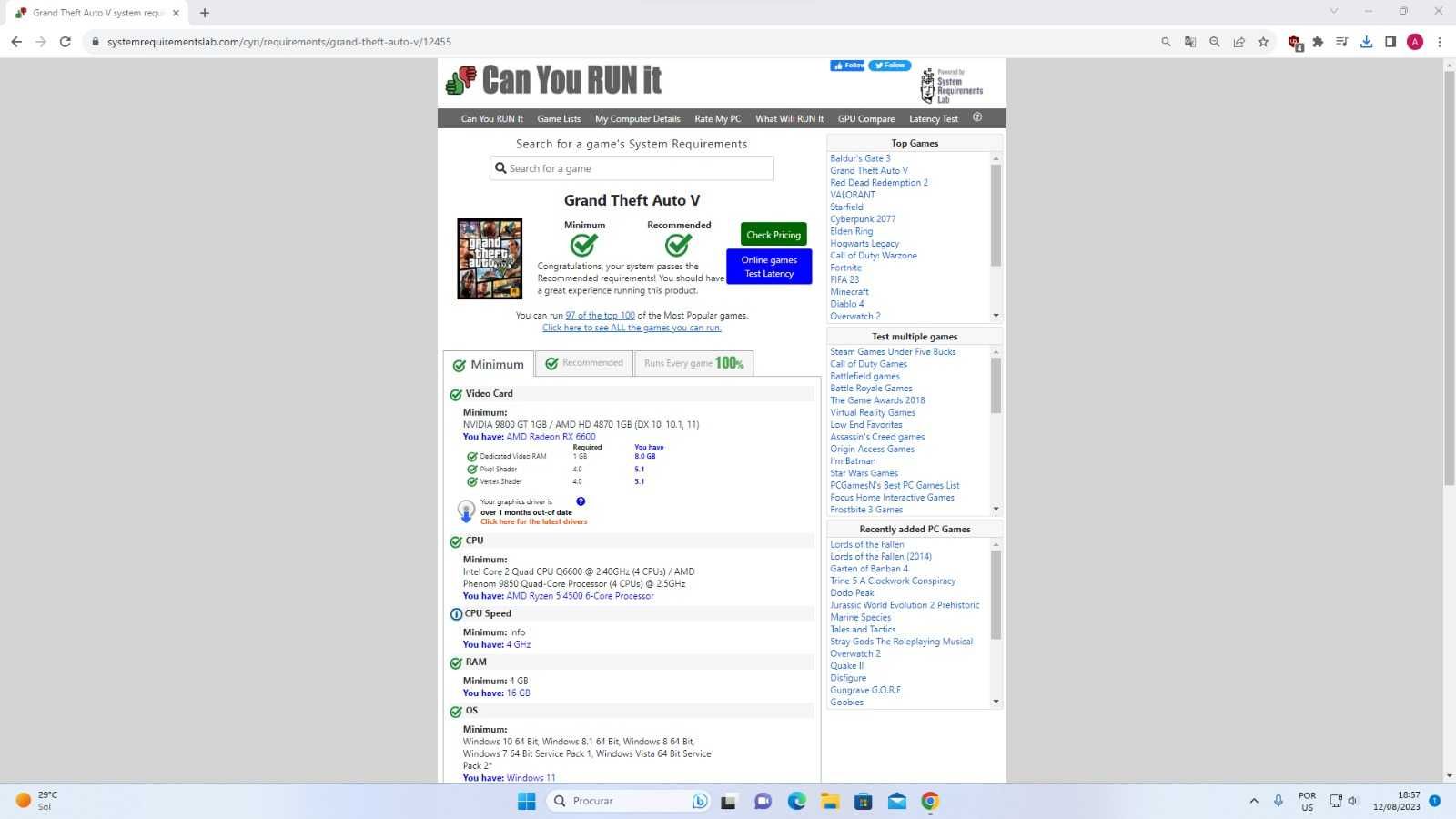This screenshot has width=1456, height=819.
Task: Click the graphics driver info question icon
Action: tap(581, 501)
